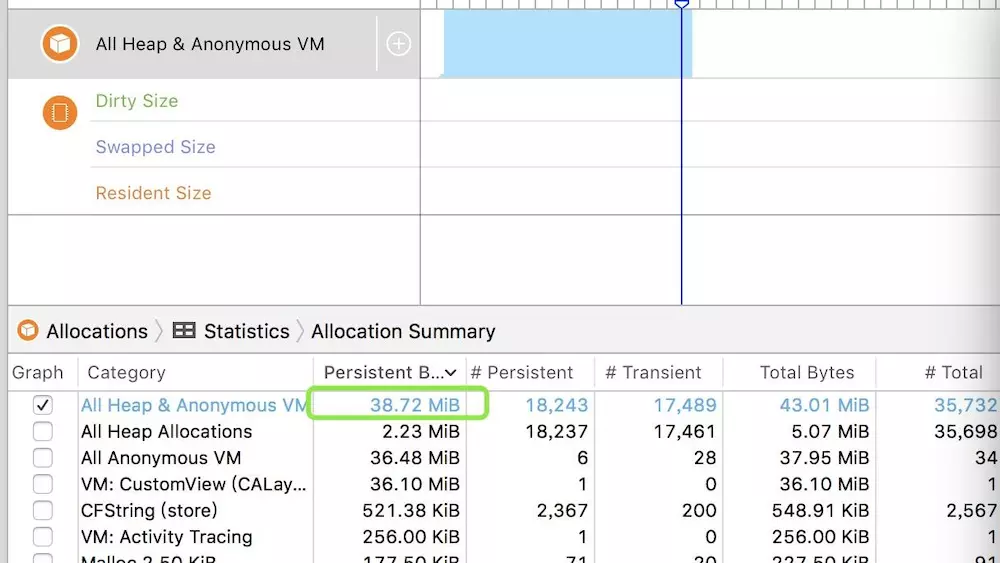
Task: Tick graph checkbox for CFString (store)
Action: coord(43,510)
